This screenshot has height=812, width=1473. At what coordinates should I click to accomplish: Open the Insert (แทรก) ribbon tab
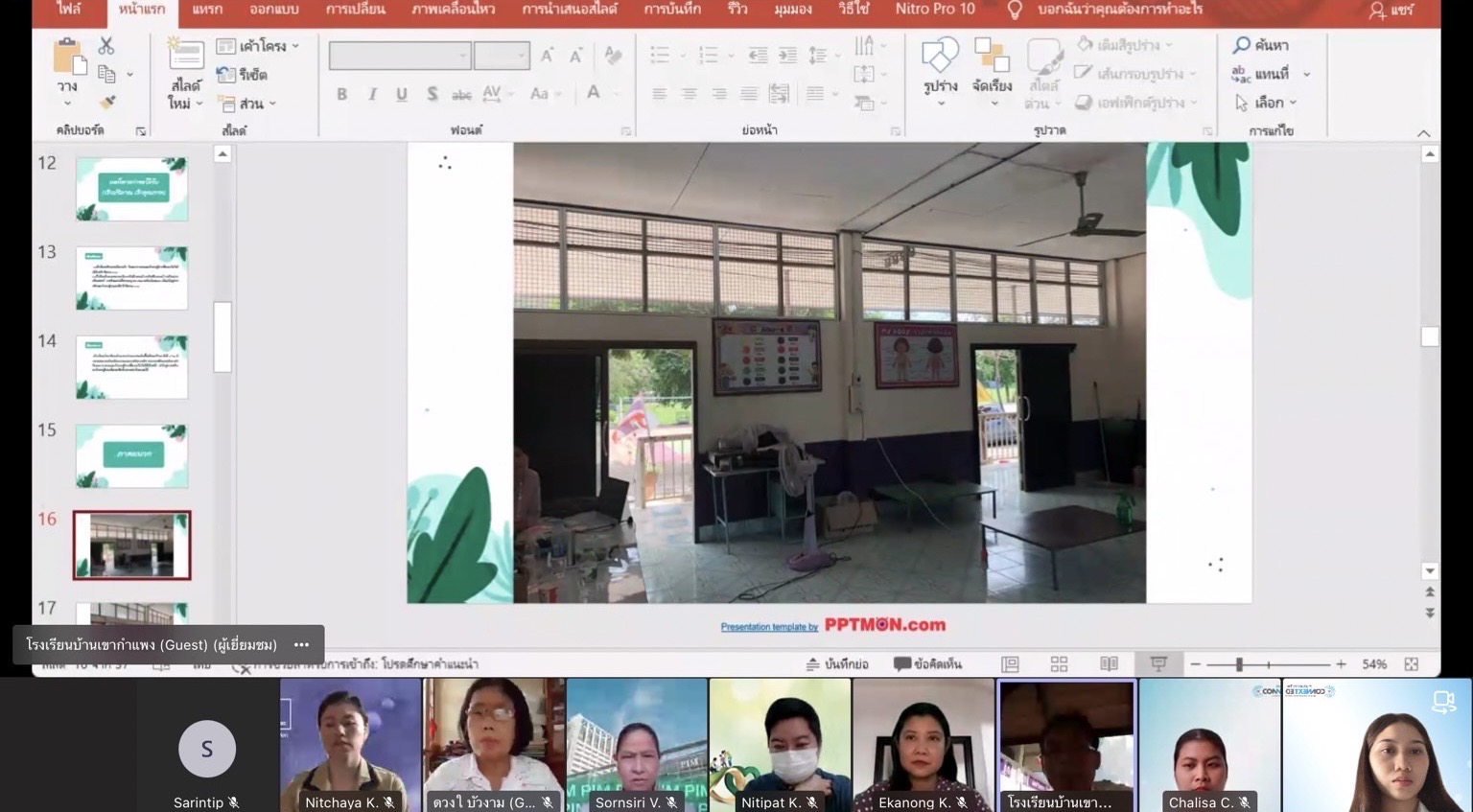[x=207, y=10]
